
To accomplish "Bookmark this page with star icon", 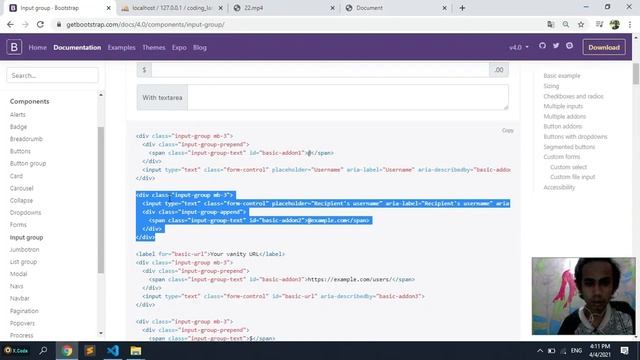I will click(581, 24).
